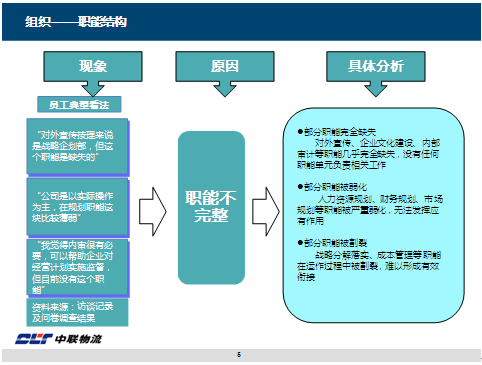This screenshot has height=365, width=482.
Task: Select the quote box starting 我觉得内审很有必要
Action: click(78, 267)
